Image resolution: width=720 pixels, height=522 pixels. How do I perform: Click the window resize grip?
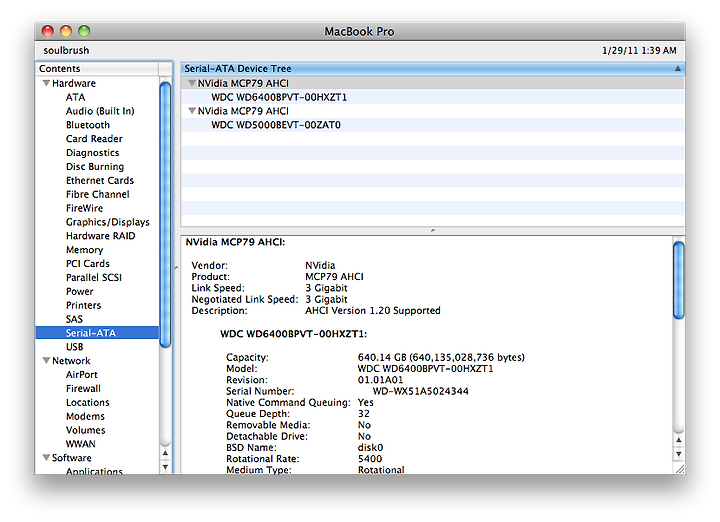point(680,469)
